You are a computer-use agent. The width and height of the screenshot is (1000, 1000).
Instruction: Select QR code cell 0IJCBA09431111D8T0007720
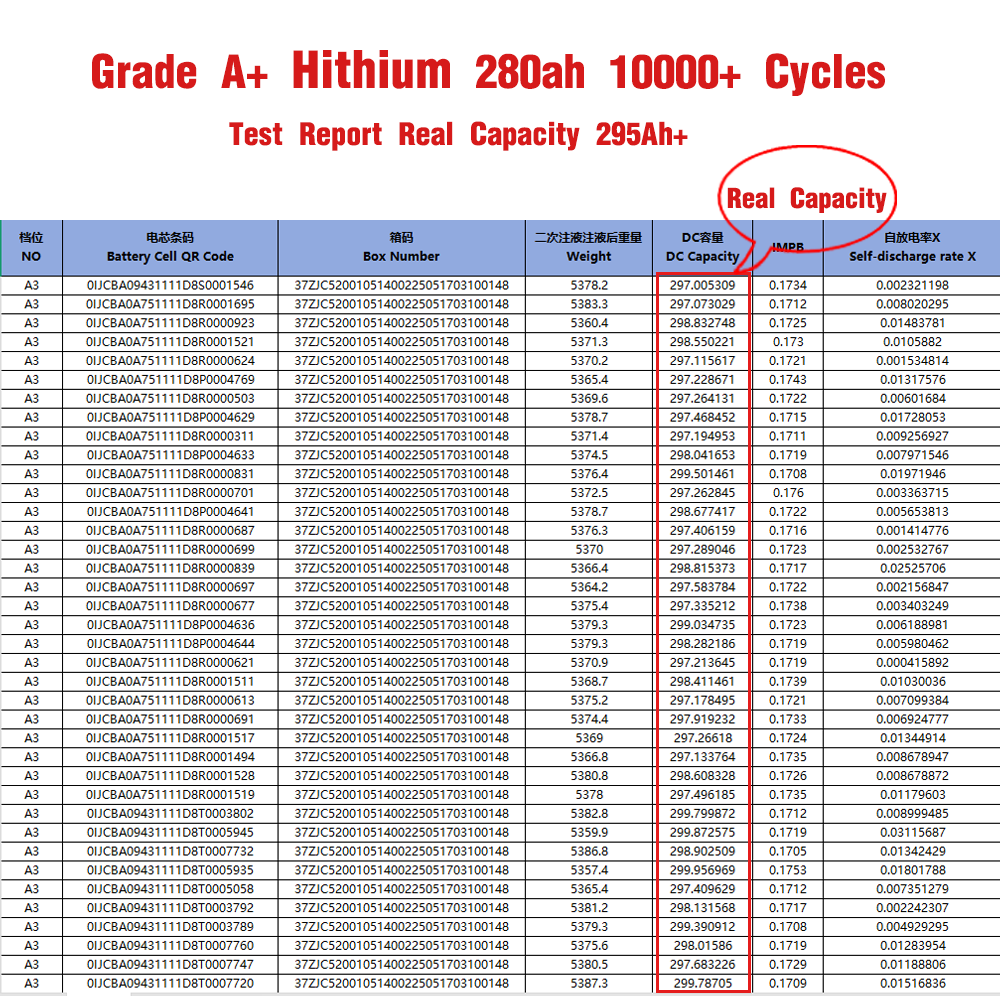point(170,984)
